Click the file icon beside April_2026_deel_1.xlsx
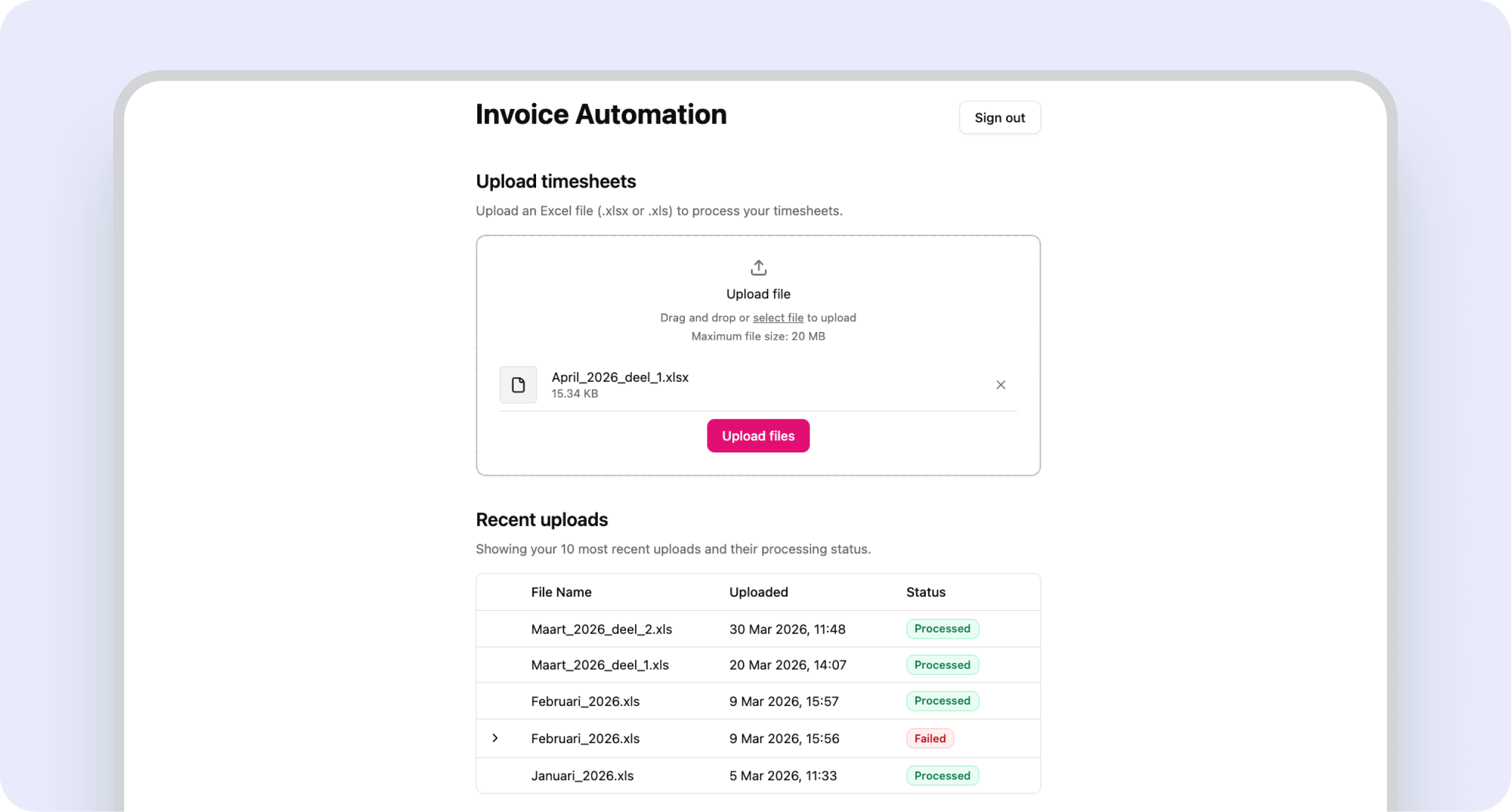 click(518, 385)
